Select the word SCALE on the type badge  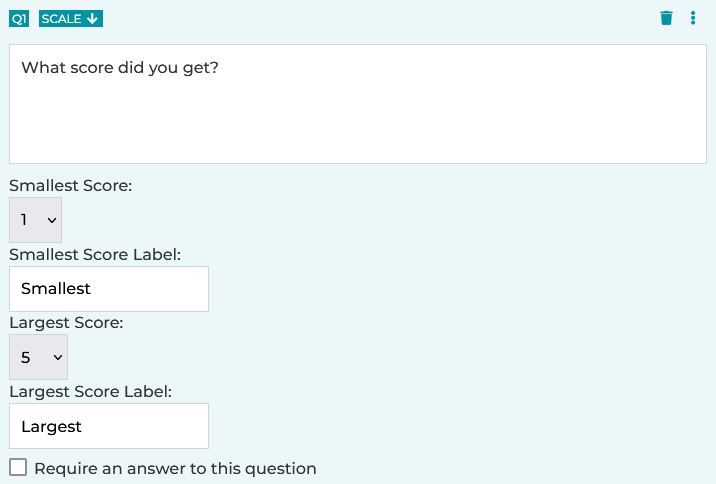point(62,19)
